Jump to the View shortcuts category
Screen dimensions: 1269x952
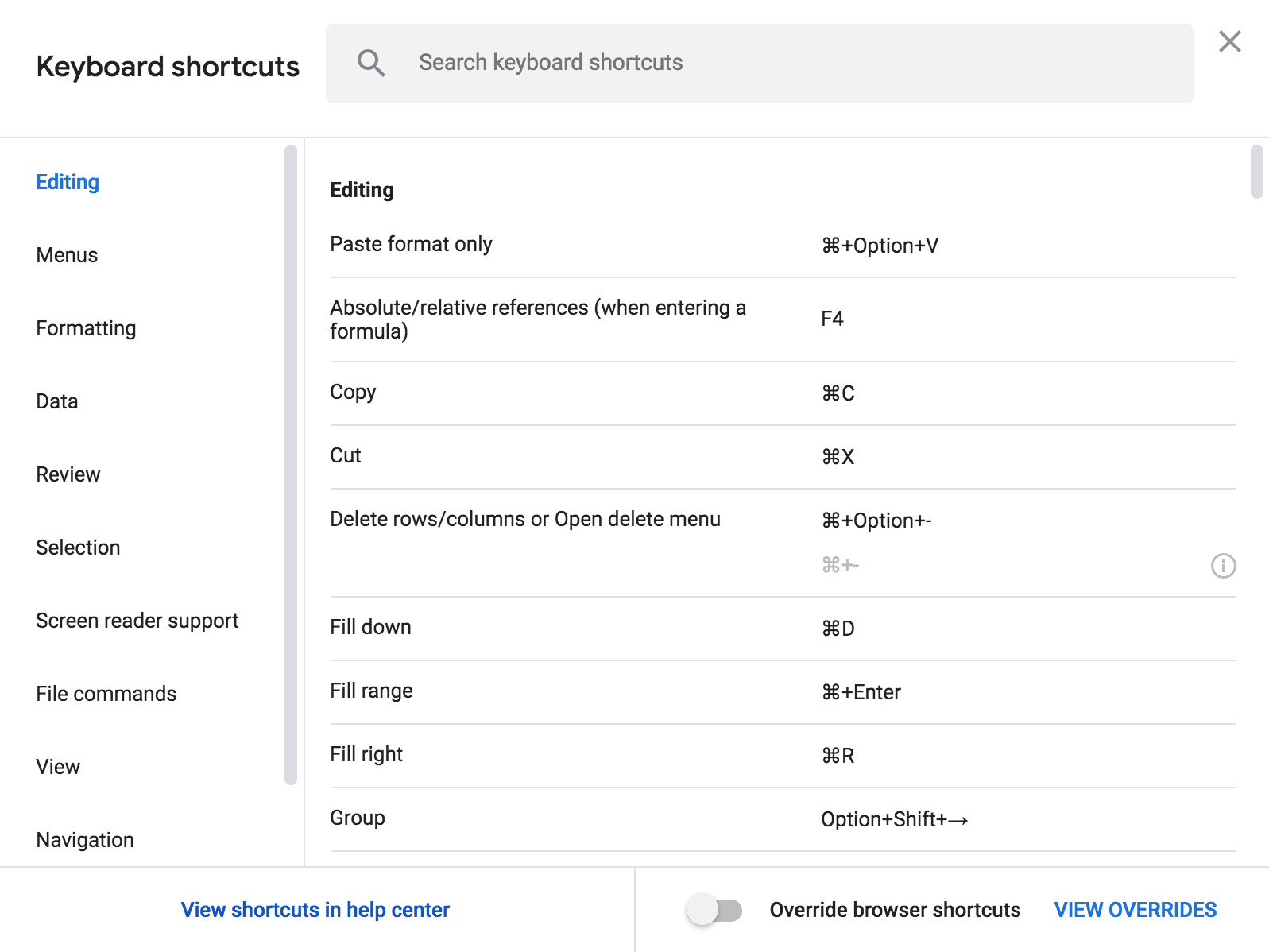58,767
